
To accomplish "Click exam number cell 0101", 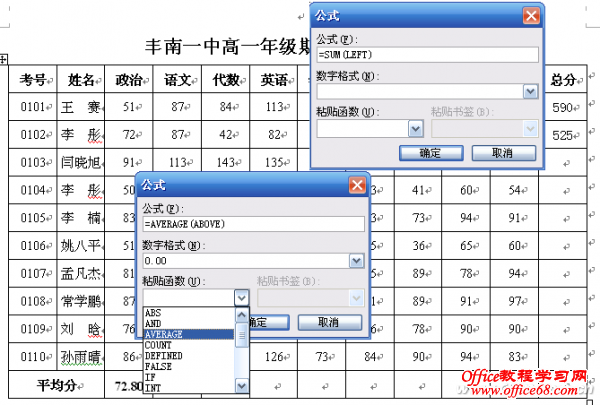I will 33,107.
